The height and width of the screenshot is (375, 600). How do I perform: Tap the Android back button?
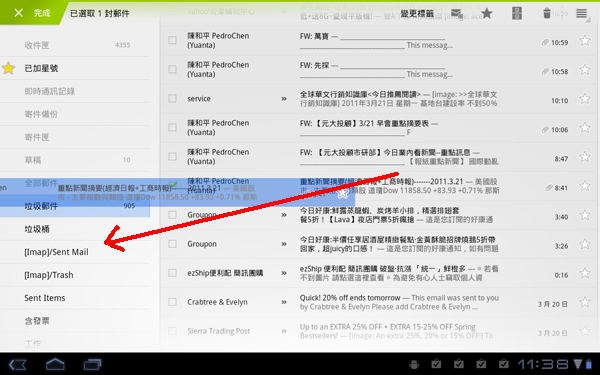[x=18, y=364]
